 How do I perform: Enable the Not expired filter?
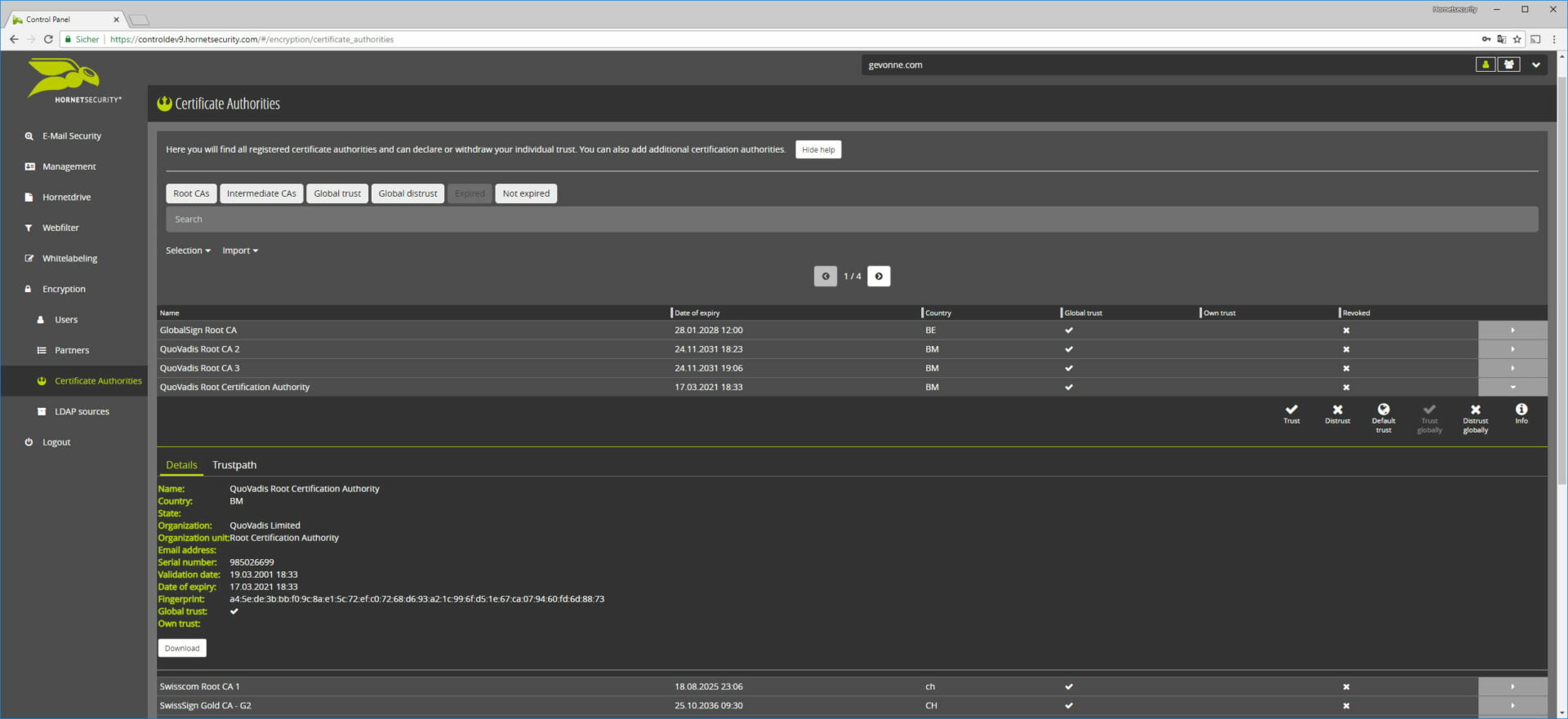[526, 193]
